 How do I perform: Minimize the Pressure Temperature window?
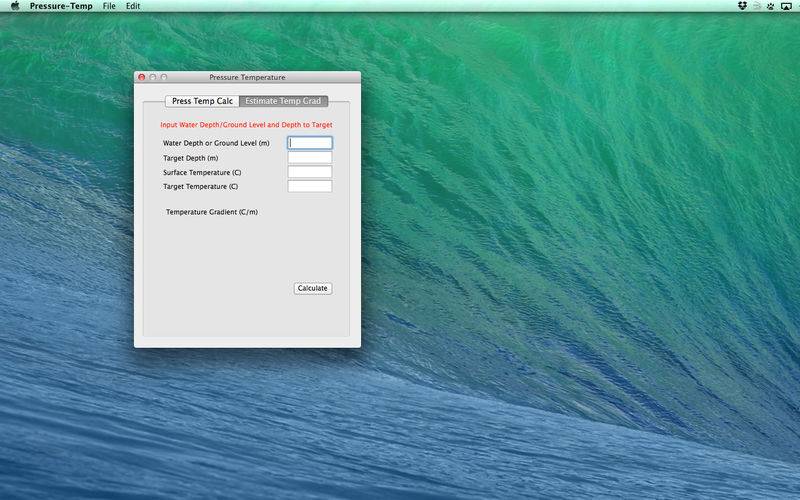(x=153, y=77)
